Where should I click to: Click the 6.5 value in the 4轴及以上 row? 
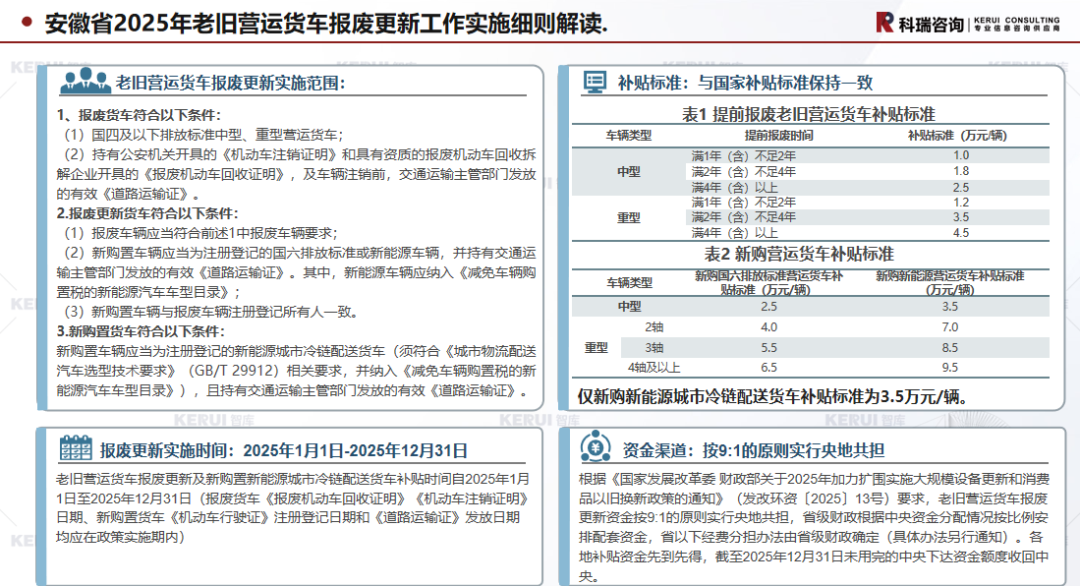click(769, 368)
